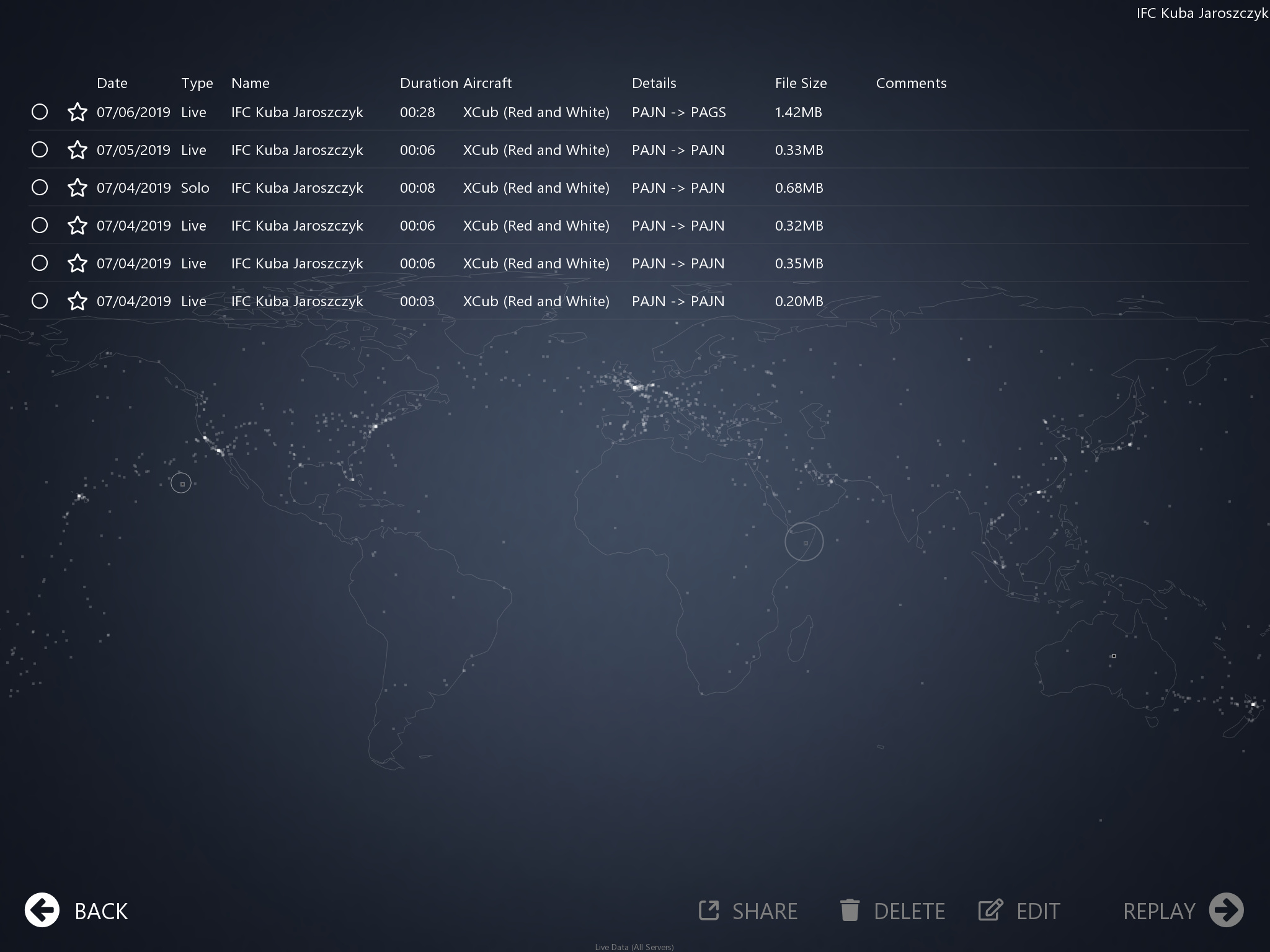This screenshot has height=952, width=1270.
Task: Select the Solo replay radio button
Action: (40, 188)
